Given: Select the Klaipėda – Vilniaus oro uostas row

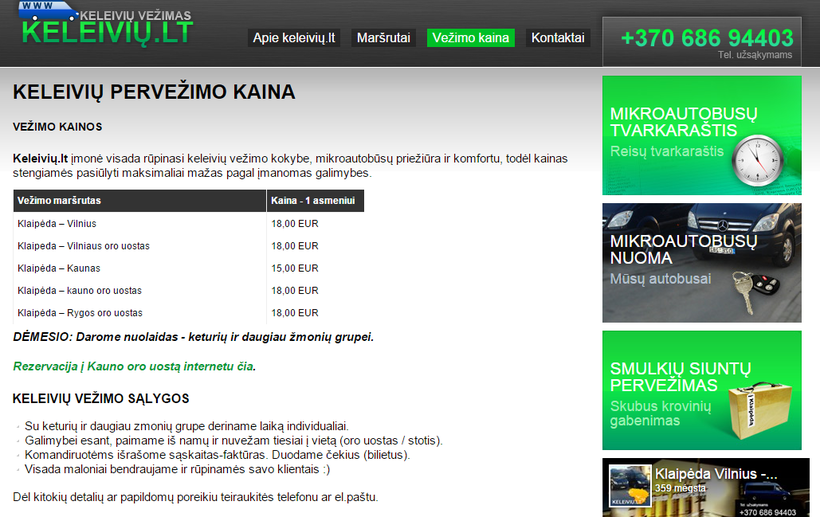Looking at the screenshot, I should point(188,246).
